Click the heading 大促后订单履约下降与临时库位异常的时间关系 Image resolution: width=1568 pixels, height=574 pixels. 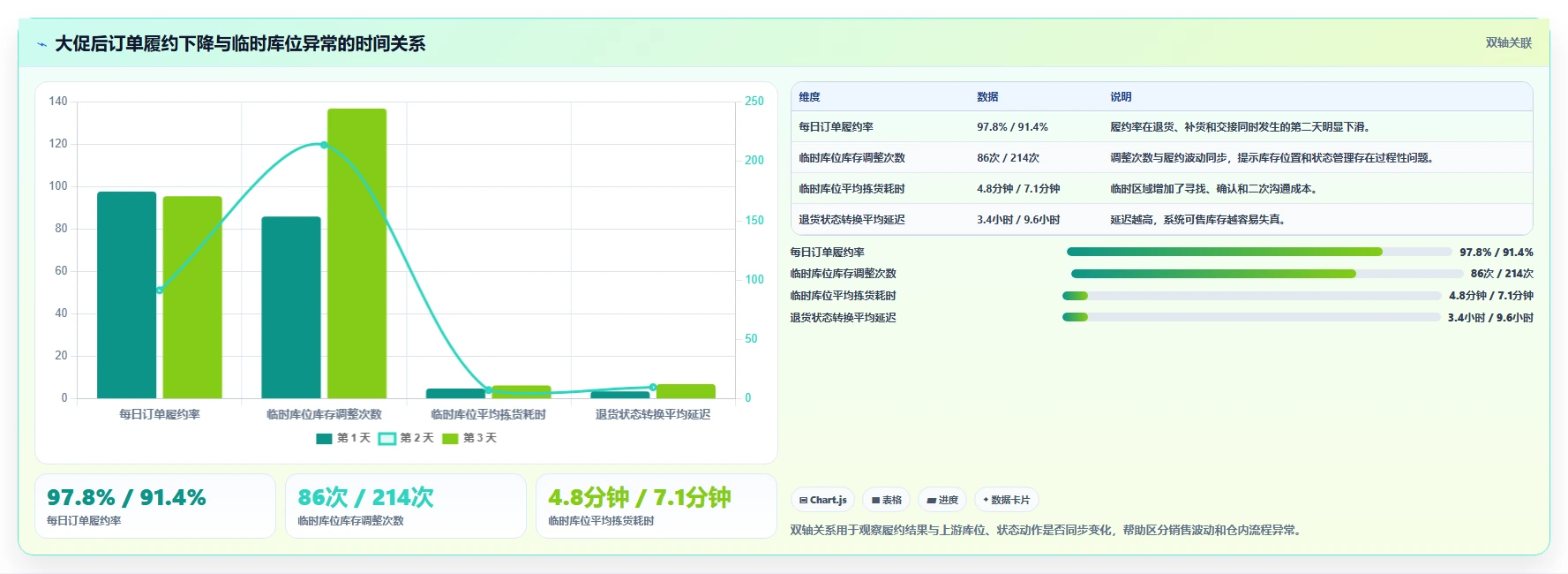240,44
